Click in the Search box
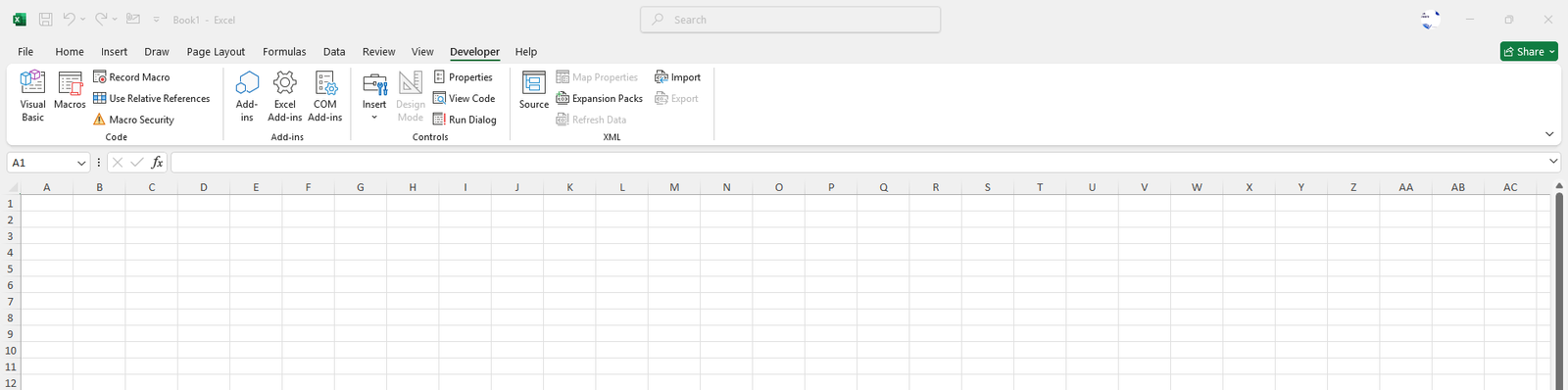1568x390 pixels. [790, 20]
